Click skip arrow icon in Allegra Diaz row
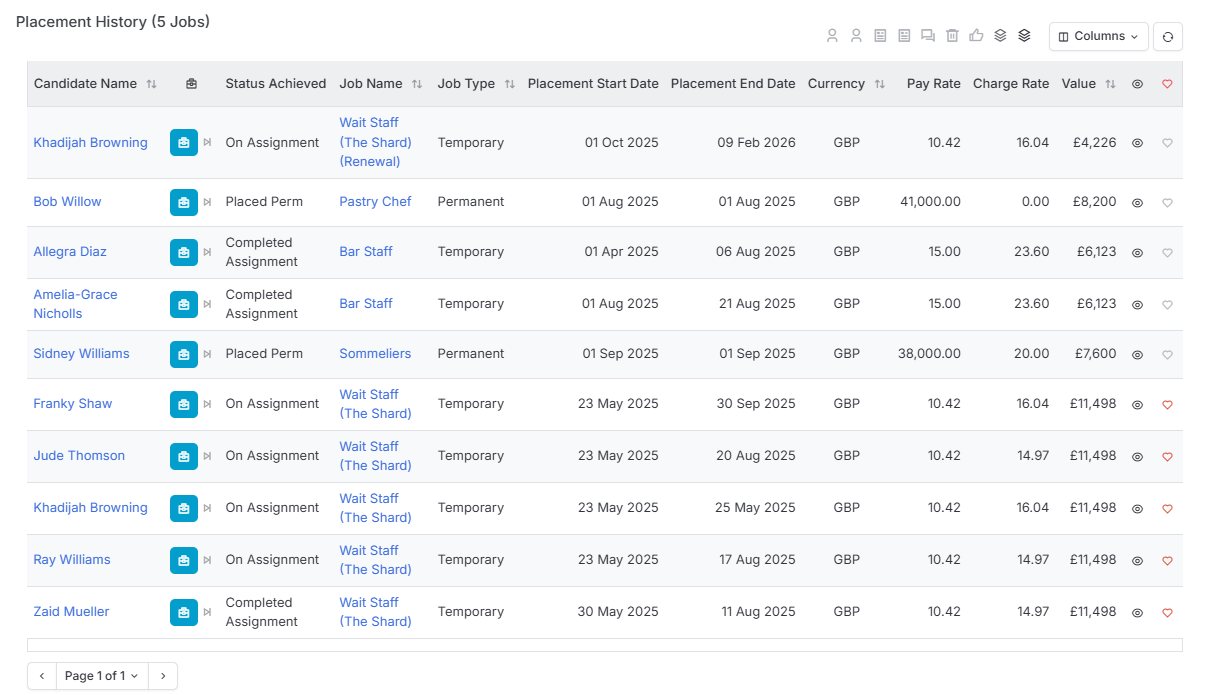This screenshot has height=695, width=1213. tap(208, 252)
